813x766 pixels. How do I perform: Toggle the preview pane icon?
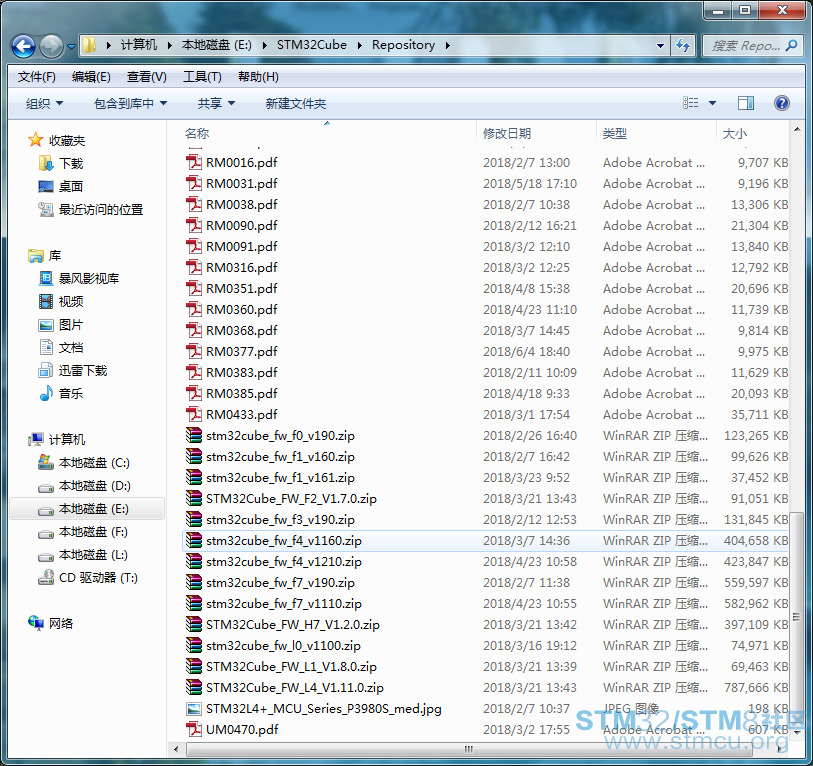746,103
